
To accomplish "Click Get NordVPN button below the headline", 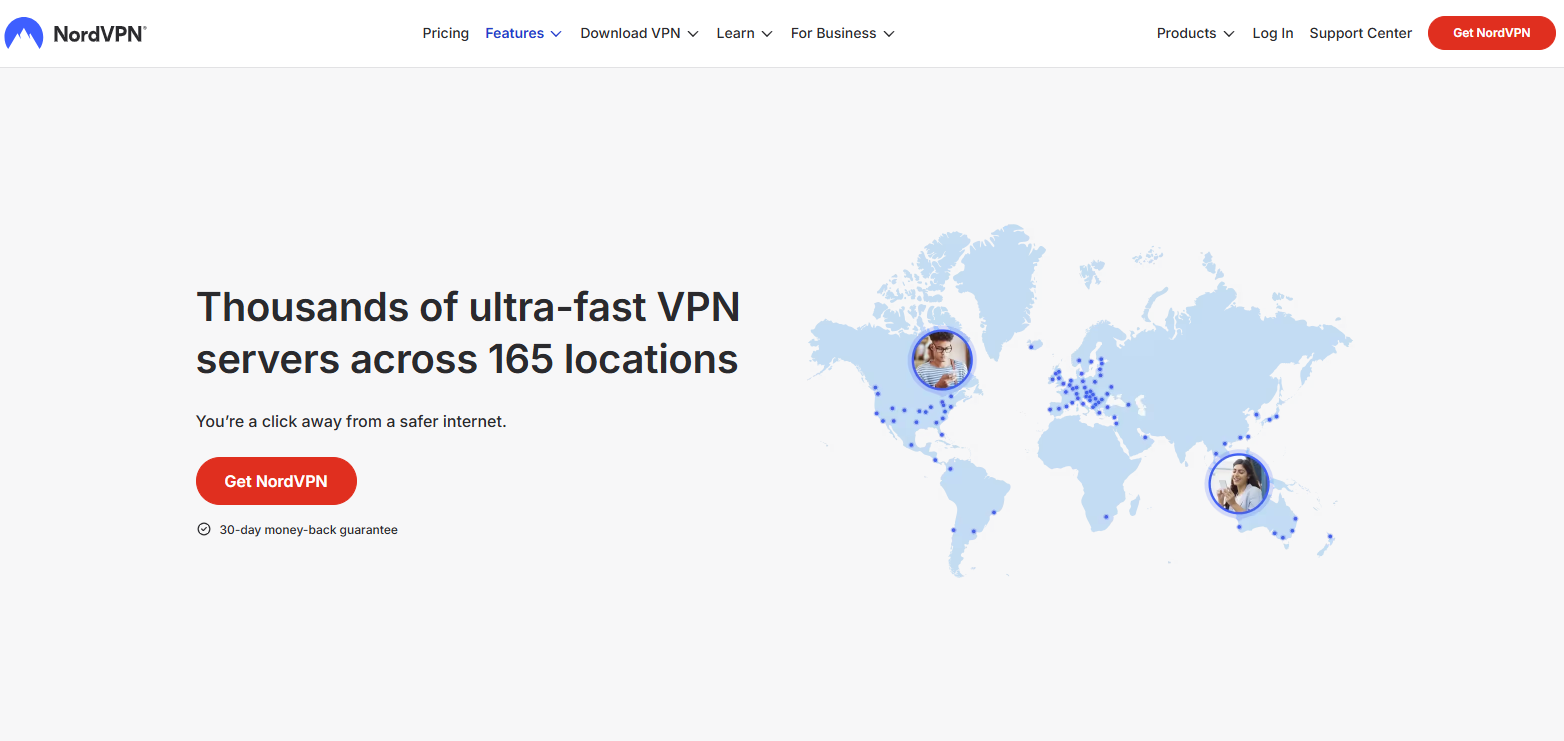I will pos(276,481).
